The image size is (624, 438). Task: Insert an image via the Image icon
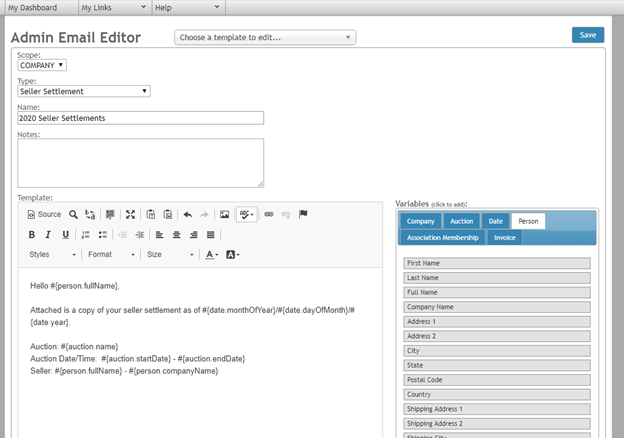pos(224,214)
